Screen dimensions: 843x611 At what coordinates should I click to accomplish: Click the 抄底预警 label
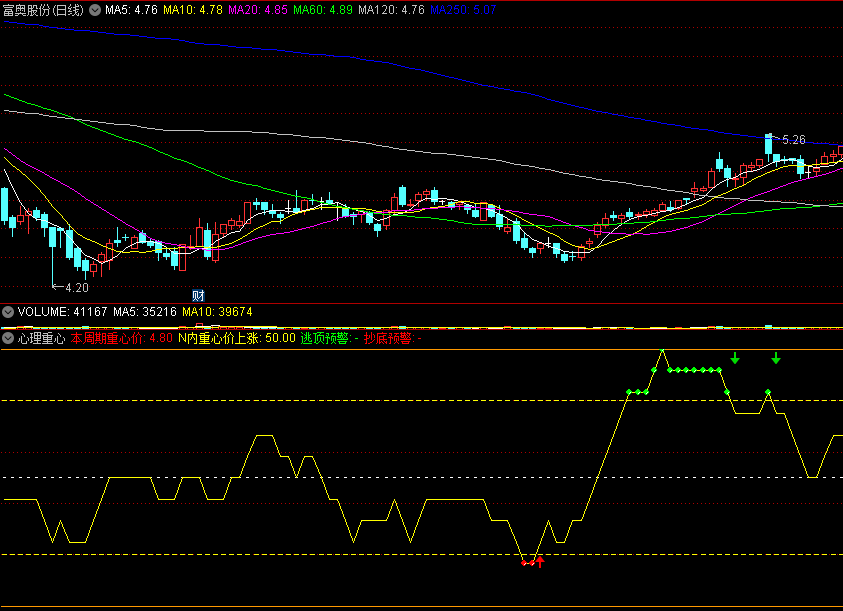[x=392, y=338]
